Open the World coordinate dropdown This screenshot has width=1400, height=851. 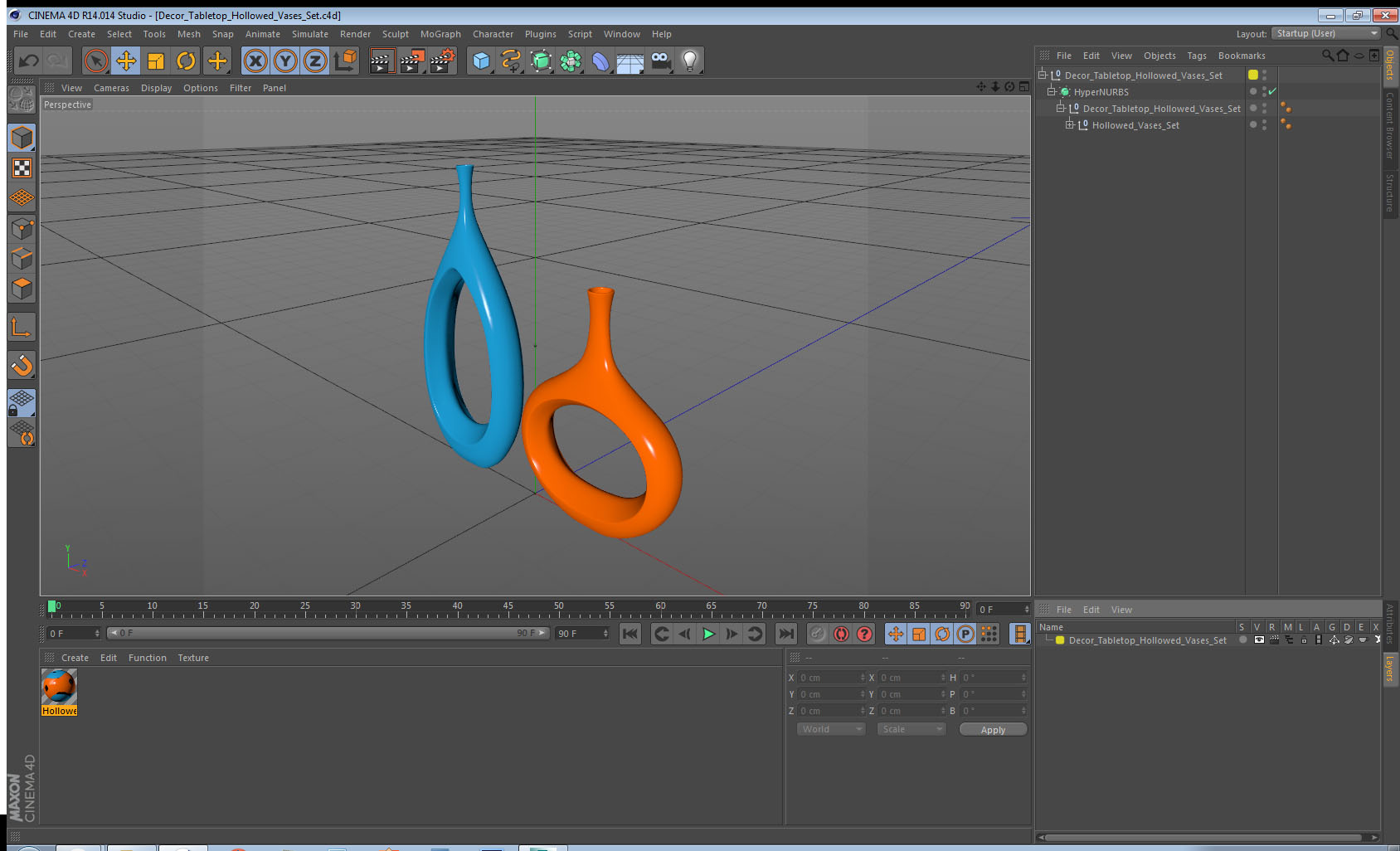tap(831, 729)
